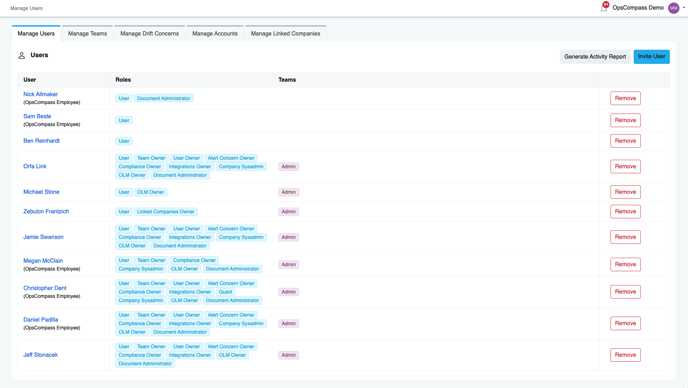Click Jeff Stonacek's Alert Concern Owner tag
The height and width of the screenshot is (388, 688).
(x=231, y=346)
